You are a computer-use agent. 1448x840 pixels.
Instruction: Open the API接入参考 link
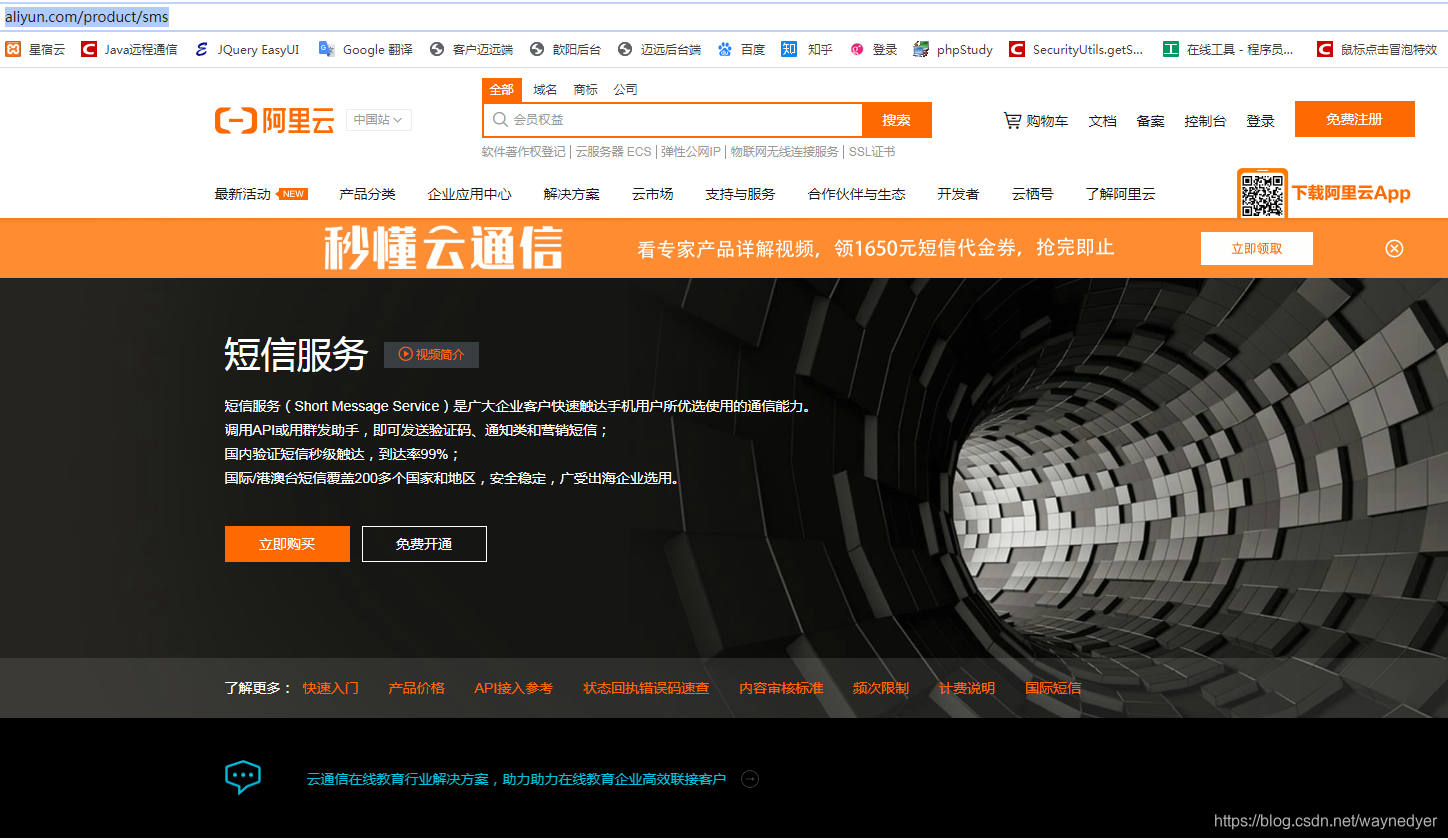click(513, 688)
